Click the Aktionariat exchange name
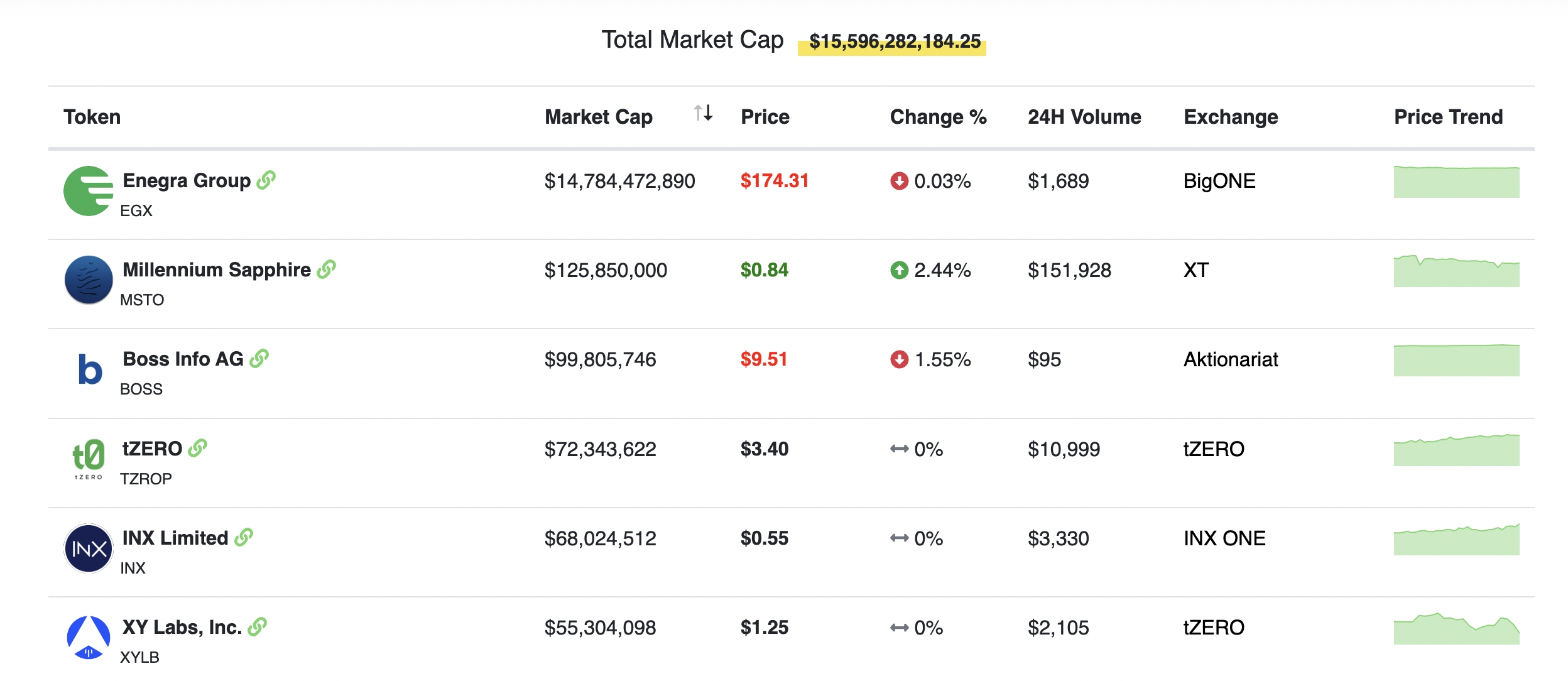The height and width of the screenshot is (681, 1568). pyautogui.click(x=1231, y=360)
